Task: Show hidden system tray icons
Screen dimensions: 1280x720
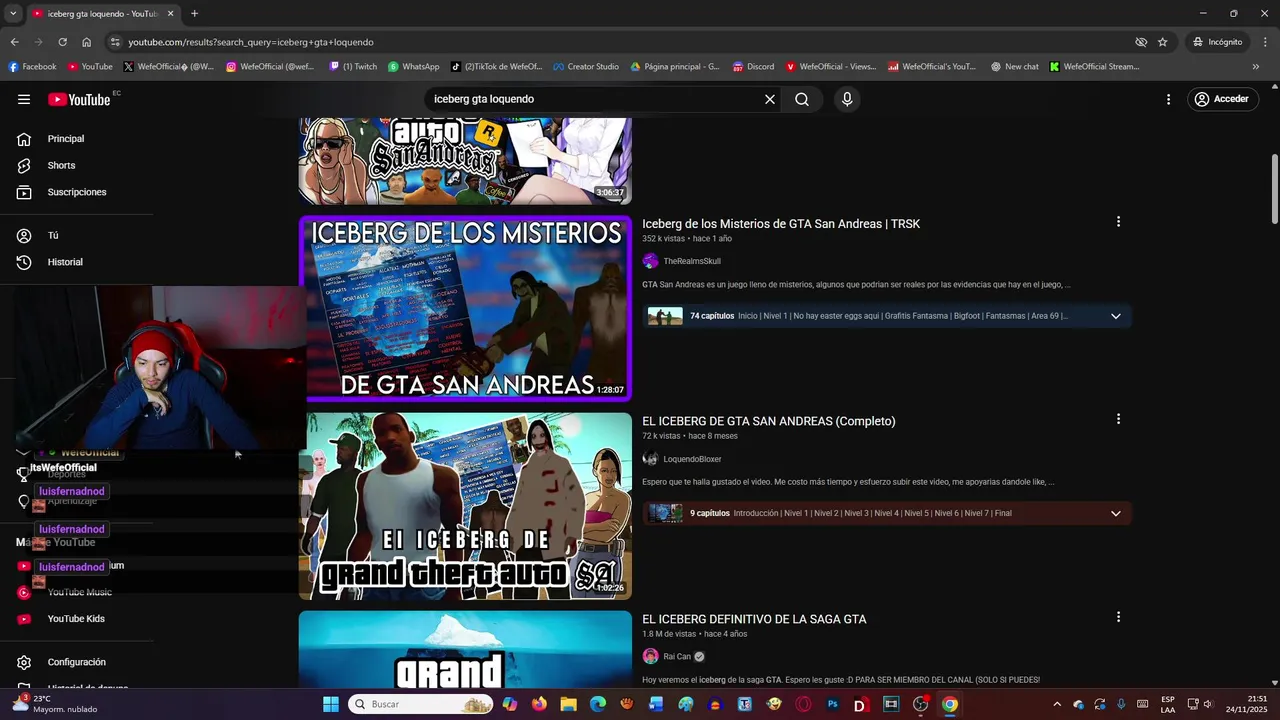Action: (x=1057, y=704)
